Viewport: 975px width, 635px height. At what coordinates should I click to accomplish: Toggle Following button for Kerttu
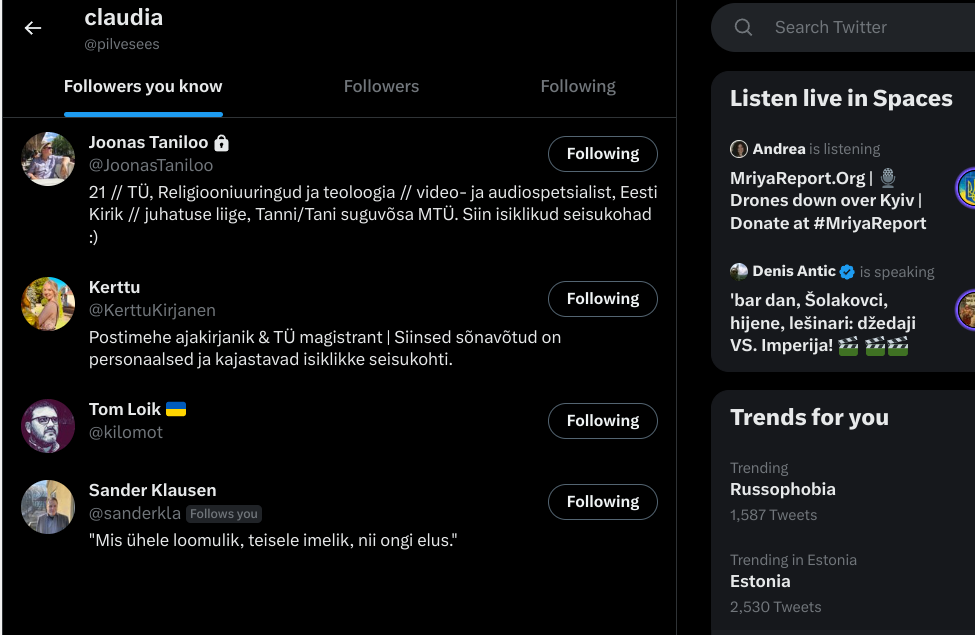602,299
